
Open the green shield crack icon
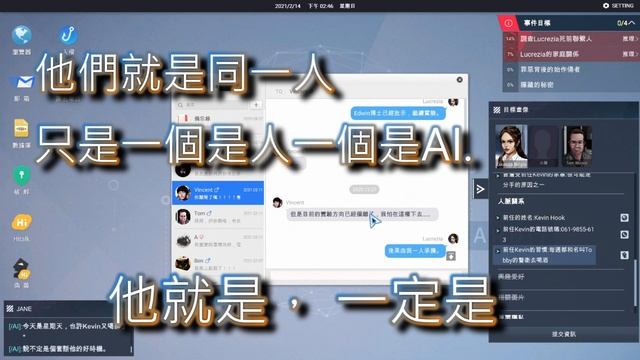tap(21, 176)
